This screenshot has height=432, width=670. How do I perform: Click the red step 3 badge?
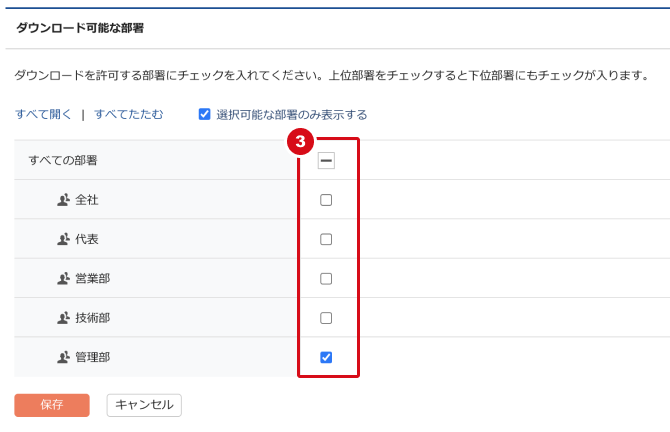[x=297, y=141]
